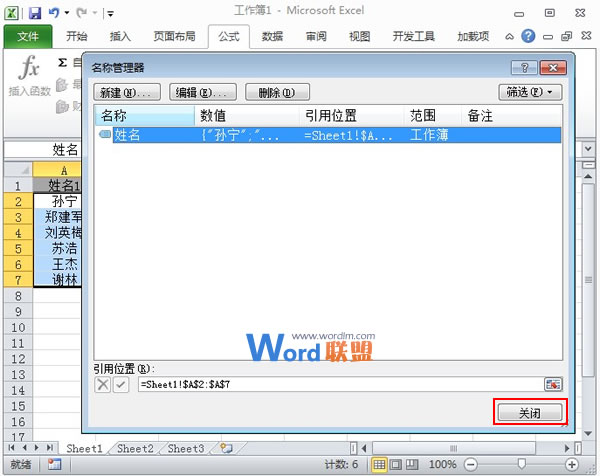600x476 pixels.
Task: Click the 关闭 button in Name Manager
Action: tap(531, 413)
